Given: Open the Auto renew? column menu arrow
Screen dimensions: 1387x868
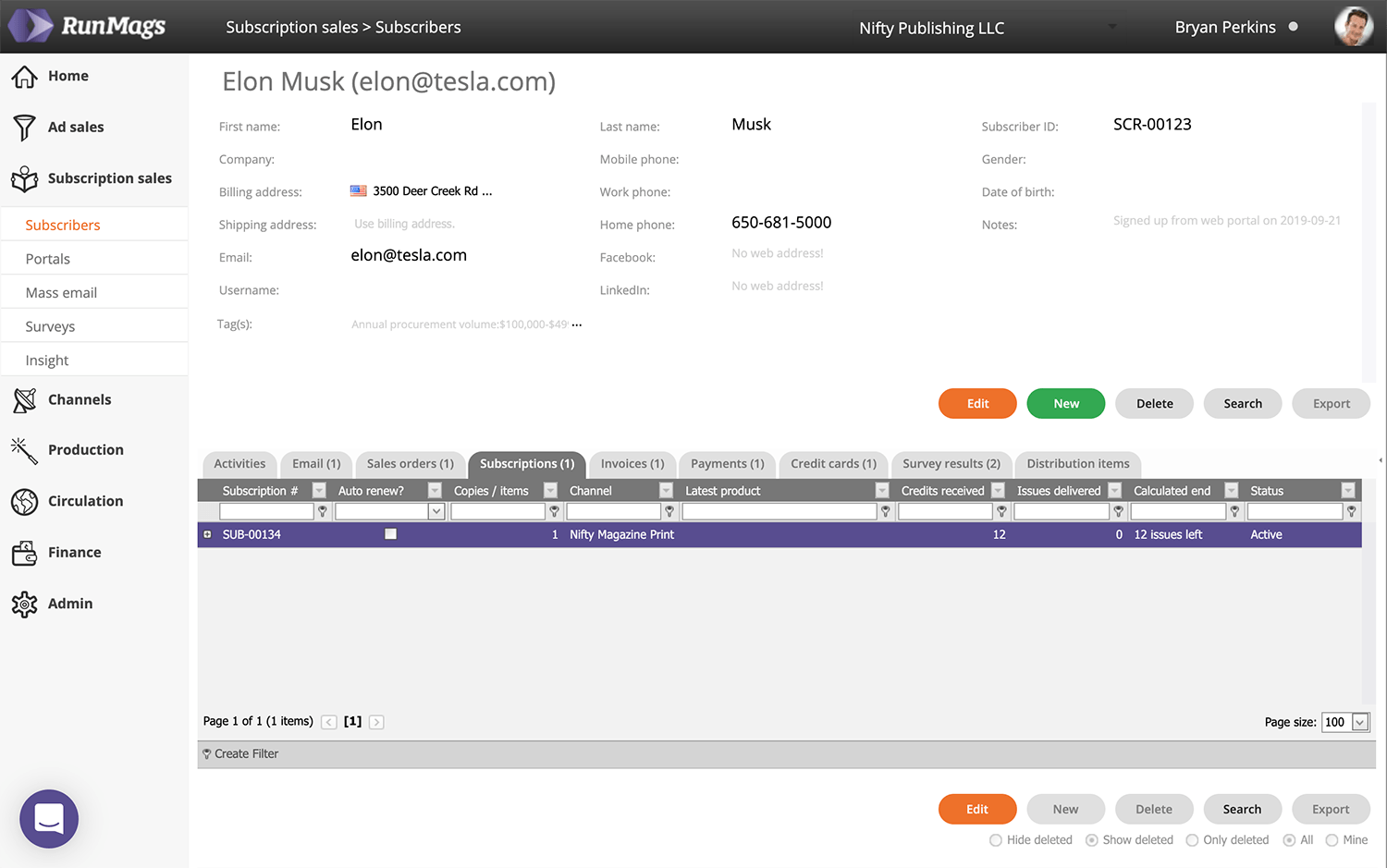Looking at the screenshot, I should (x=435, y=491).
